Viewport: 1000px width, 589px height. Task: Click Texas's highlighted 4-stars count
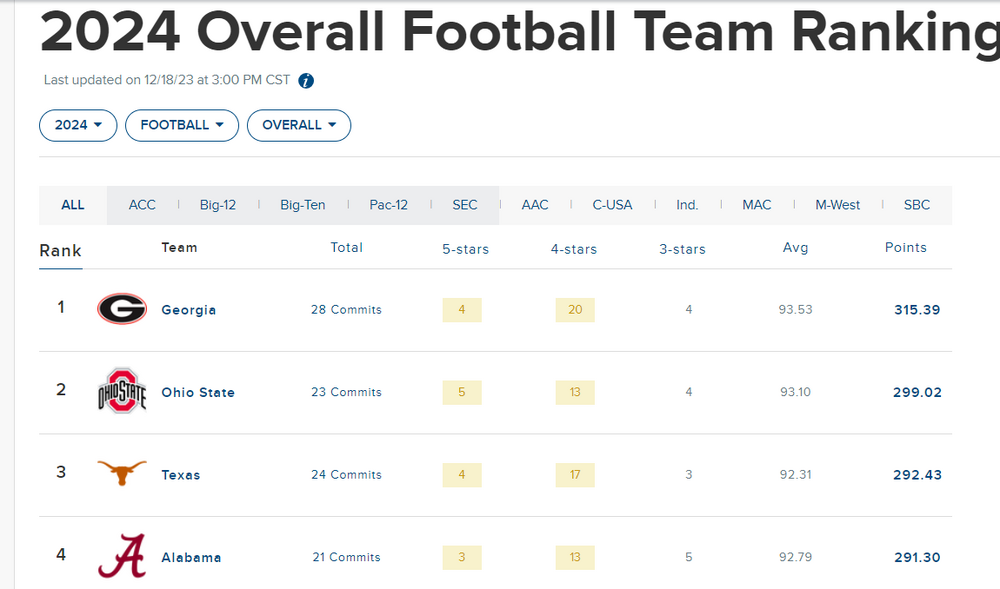575,475
